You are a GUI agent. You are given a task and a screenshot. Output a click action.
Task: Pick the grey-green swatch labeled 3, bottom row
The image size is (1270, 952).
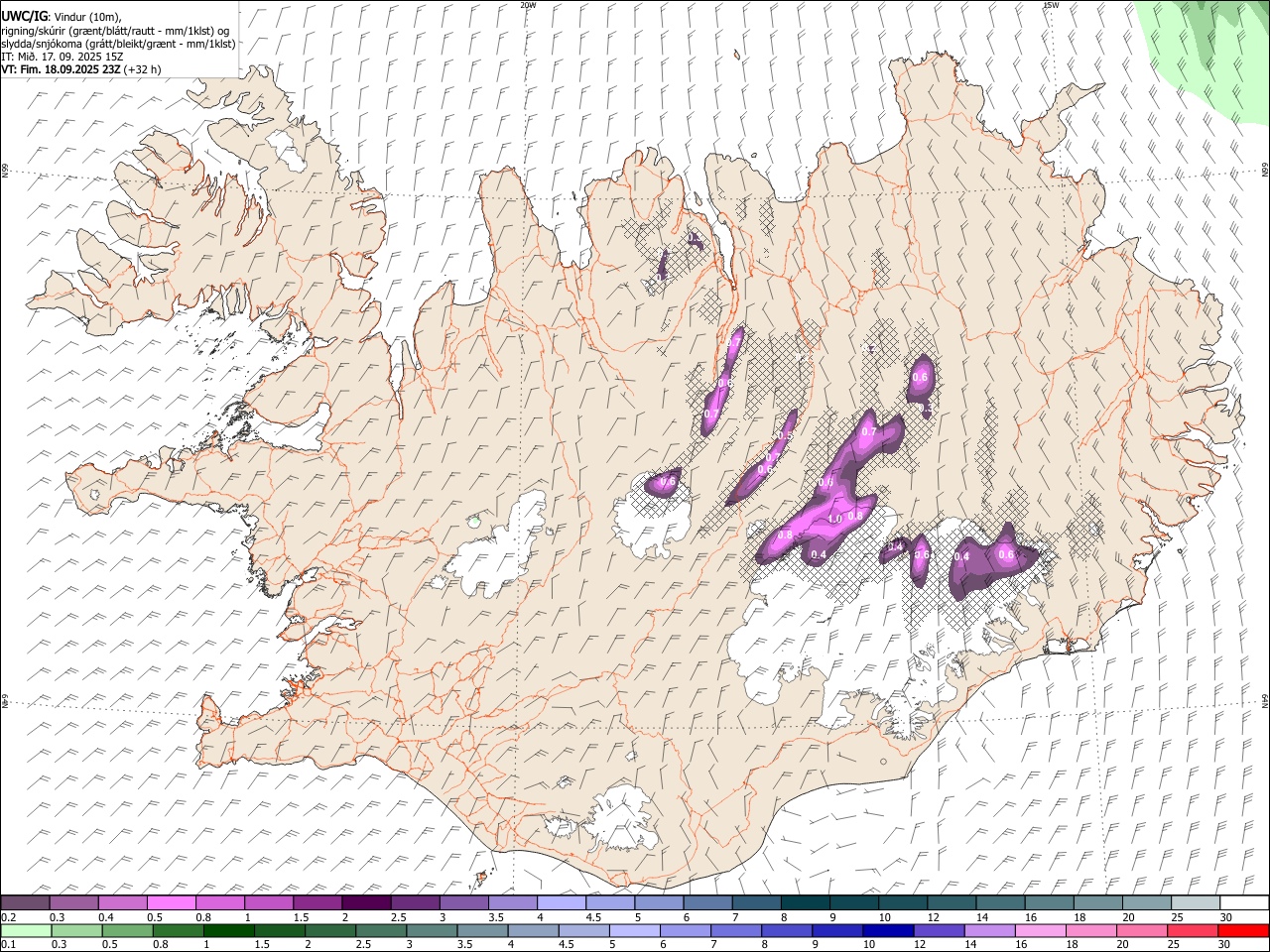(x=431, y=930)
